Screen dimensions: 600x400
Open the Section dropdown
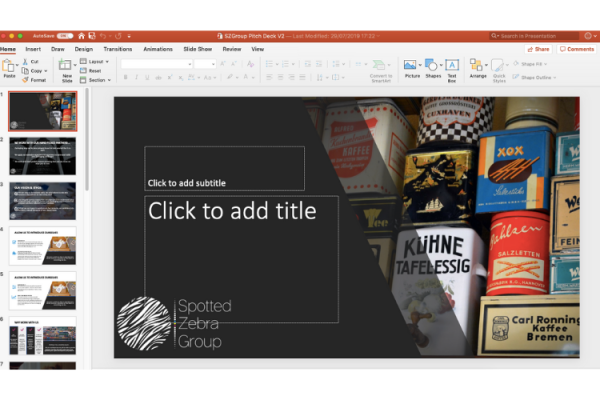point(96,80)
